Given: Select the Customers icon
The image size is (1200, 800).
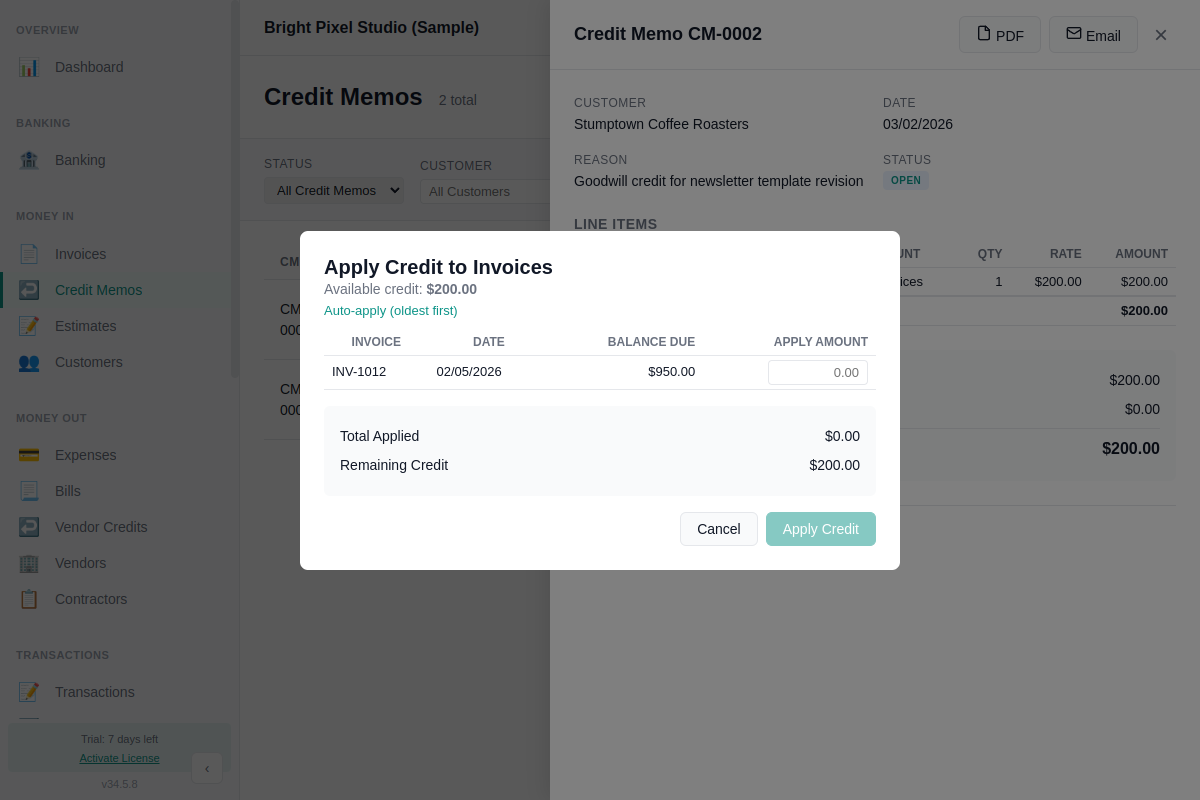Looking at the screenshot, I should (x=31, y=362).
